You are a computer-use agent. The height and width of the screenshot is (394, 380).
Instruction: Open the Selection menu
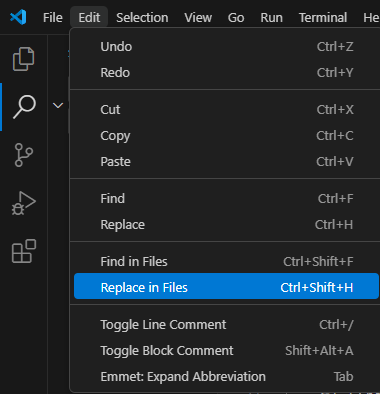[x=142, y=17]
